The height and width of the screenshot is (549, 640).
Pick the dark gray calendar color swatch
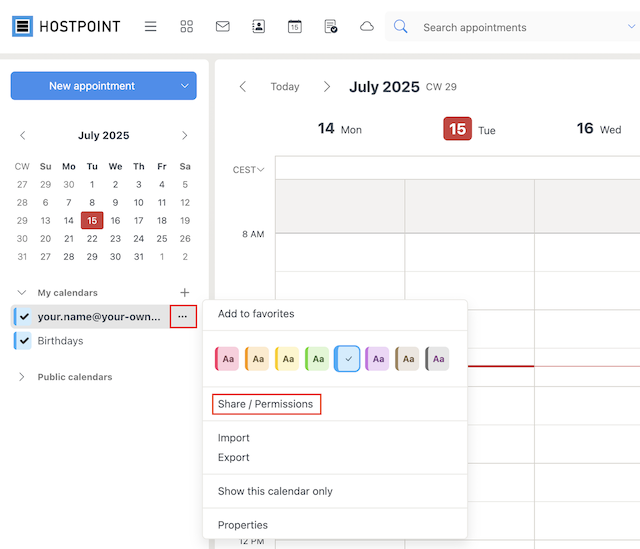(x=437, y=359)
